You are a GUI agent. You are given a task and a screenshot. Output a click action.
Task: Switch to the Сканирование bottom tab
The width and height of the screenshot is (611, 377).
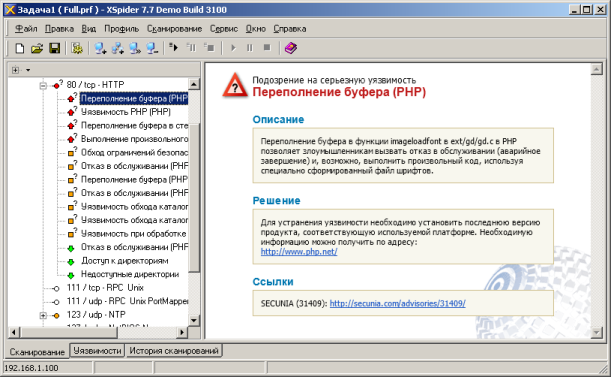[x=37, y=352]
